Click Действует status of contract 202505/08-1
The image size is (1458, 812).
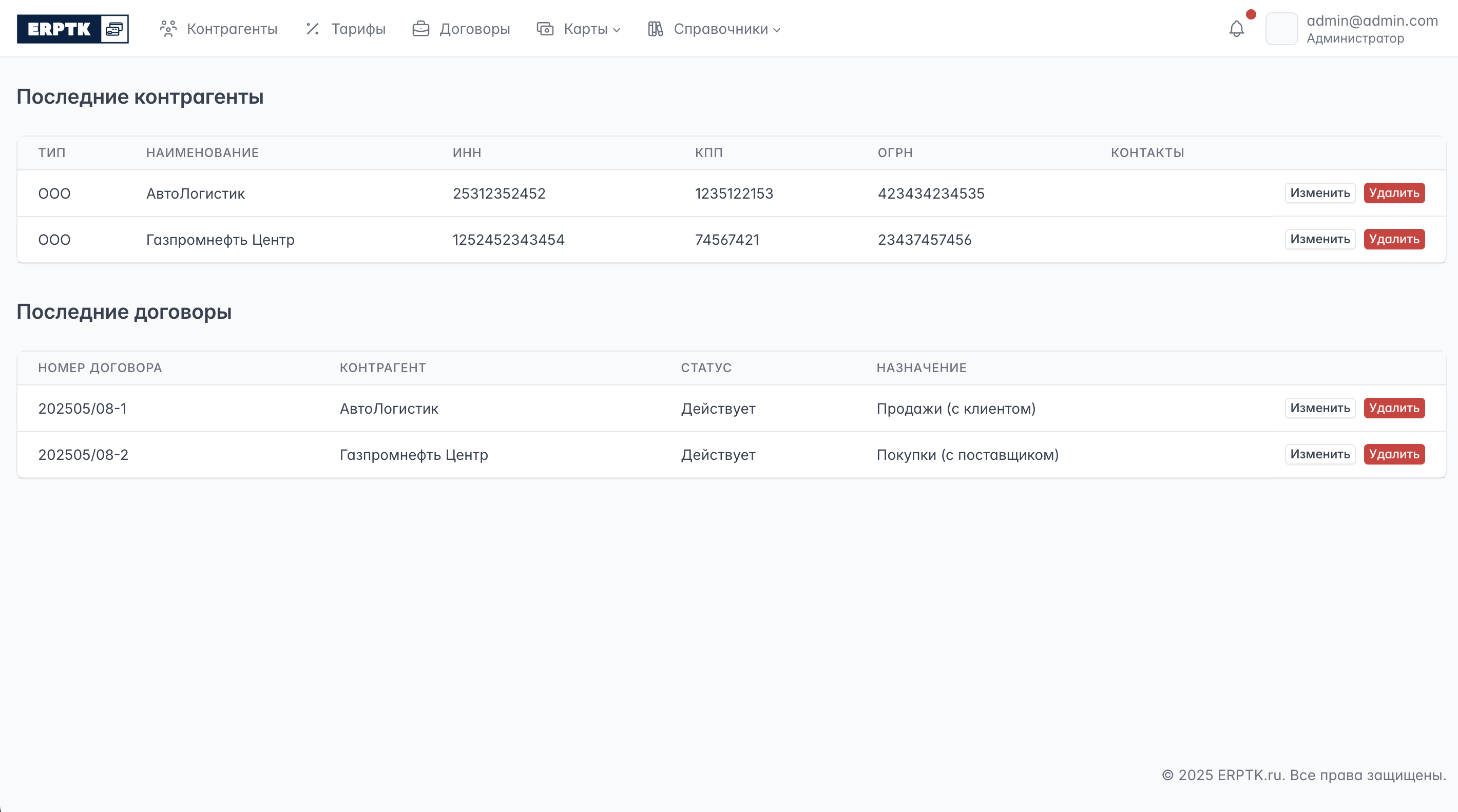tap(718, 409)
